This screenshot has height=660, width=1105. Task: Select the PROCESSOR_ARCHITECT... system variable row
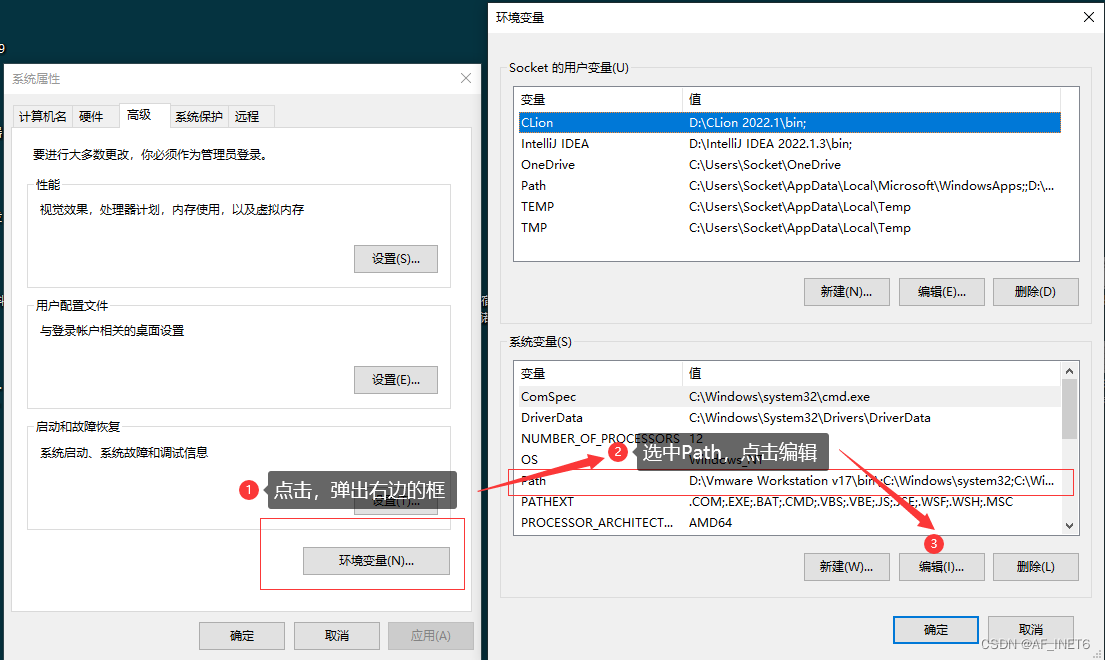789,523
